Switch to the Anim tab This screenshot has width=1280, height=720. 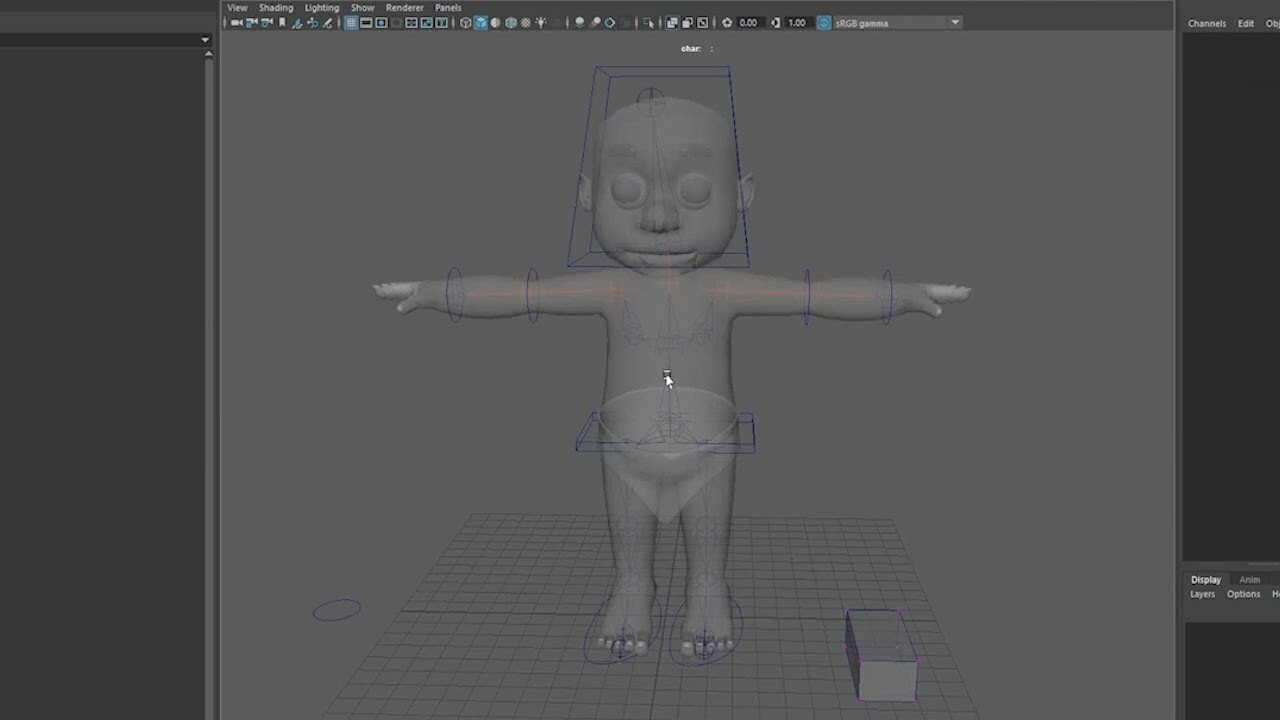1249,579
